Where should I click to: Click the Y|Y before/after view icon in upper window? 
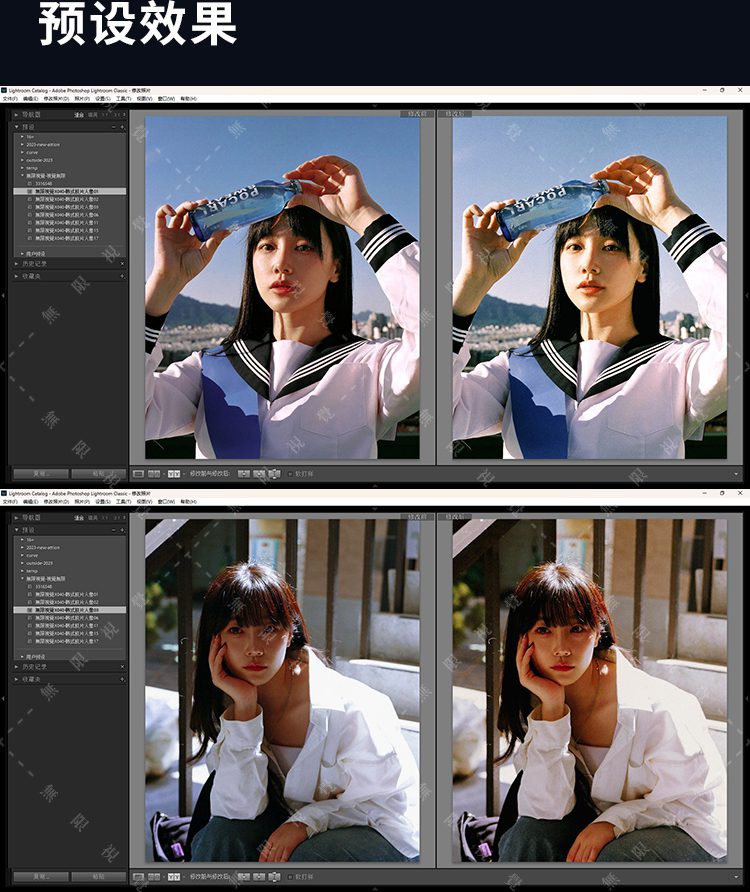click(x=173, y=472)
